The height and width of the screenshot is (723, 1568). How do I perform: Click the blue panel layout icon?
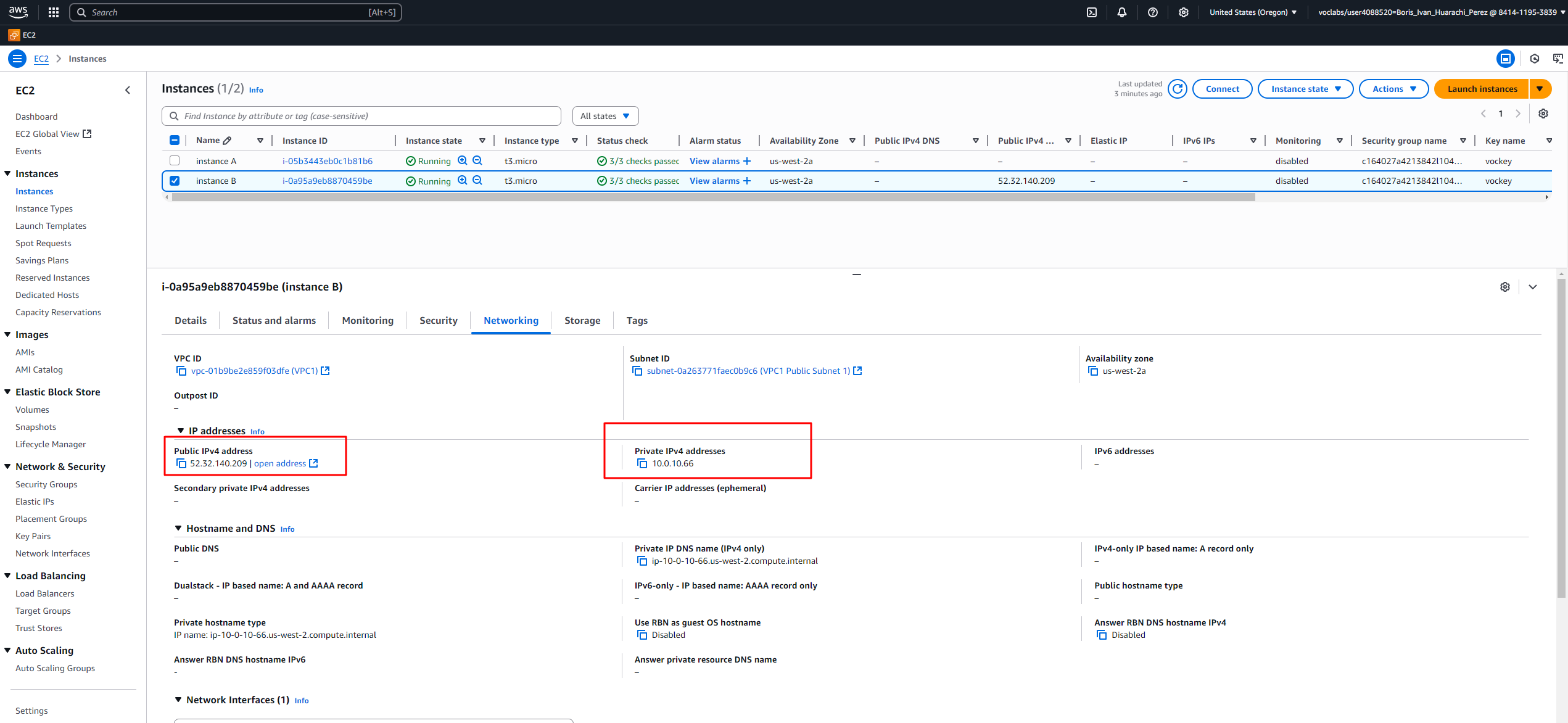pyautogui.click(x=1505, y=59)
